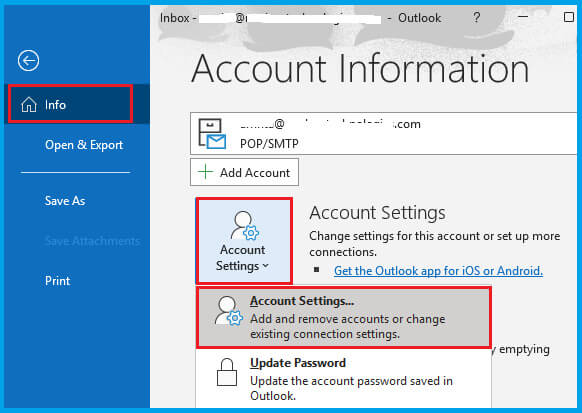Go back using the circled arrow icon

(28, 60)
